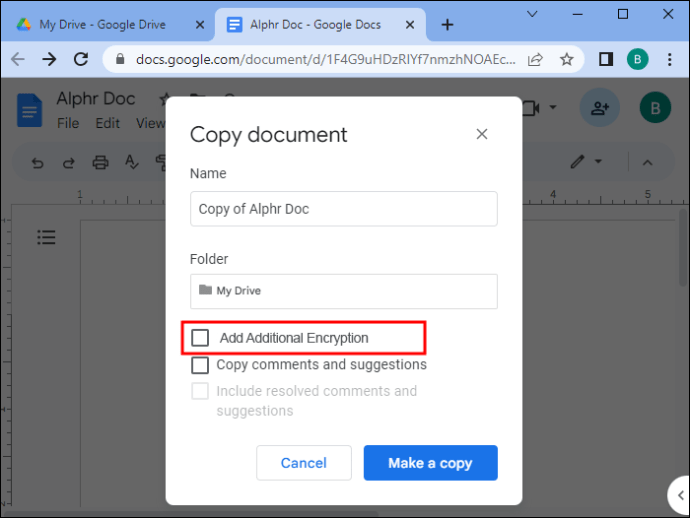Go back to previous page
The width and height of the screenshot is (690, 518).
pyautogui.click(x=18, y=59)
